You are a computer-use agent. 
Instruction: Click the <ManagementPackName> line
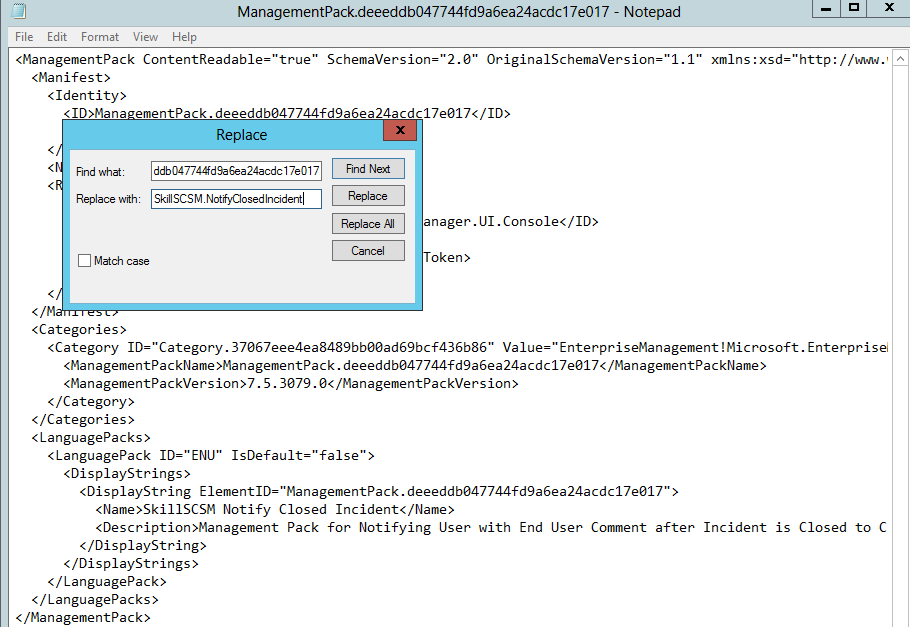[415, 365]
